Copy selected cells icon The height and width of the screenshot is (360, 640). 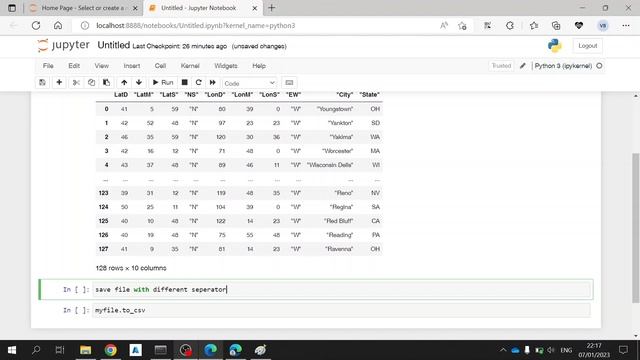click(x=91, y=82)
